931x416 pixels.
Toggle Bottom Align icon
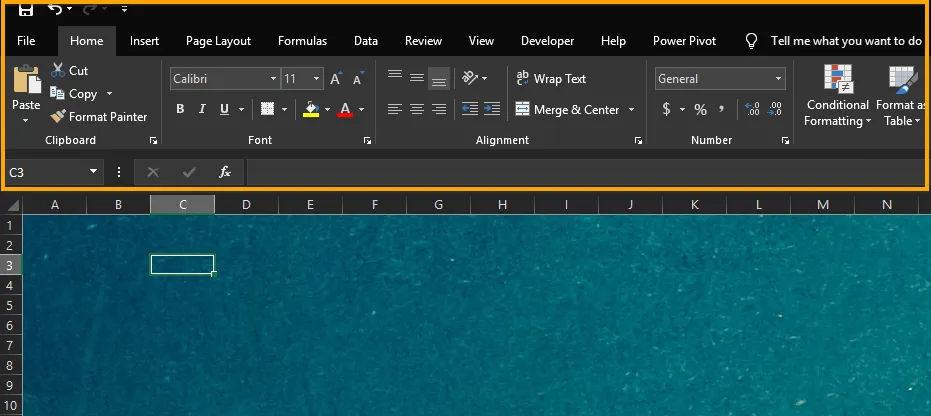[439, 80]
